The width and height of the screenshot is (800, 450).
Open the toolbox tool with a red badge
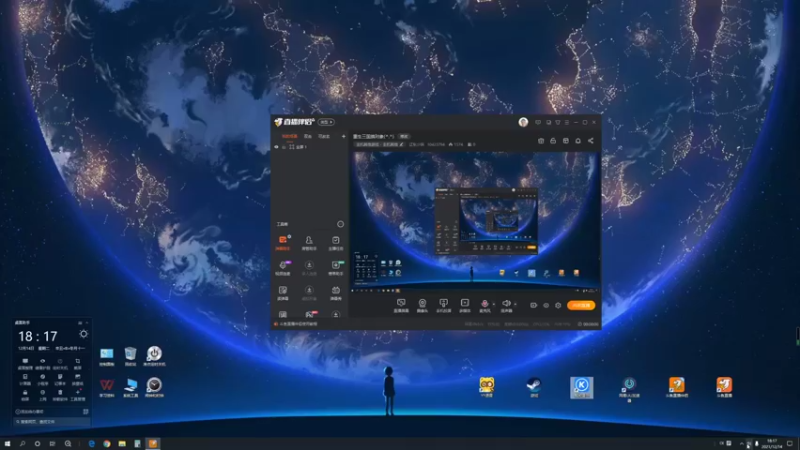tap(310, 314)
